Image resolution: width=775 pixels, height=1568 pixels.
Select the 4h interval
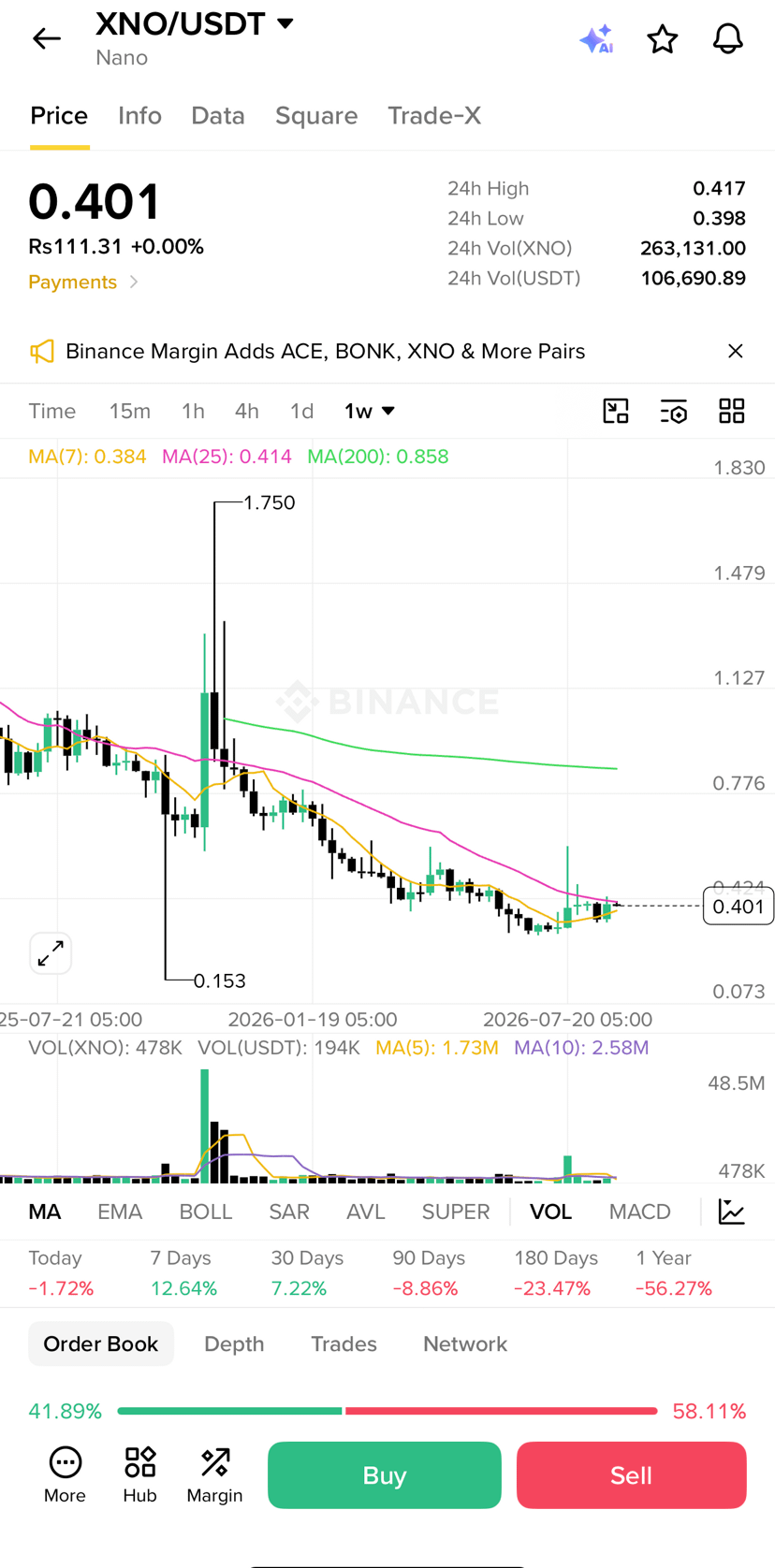click(247, 412)
